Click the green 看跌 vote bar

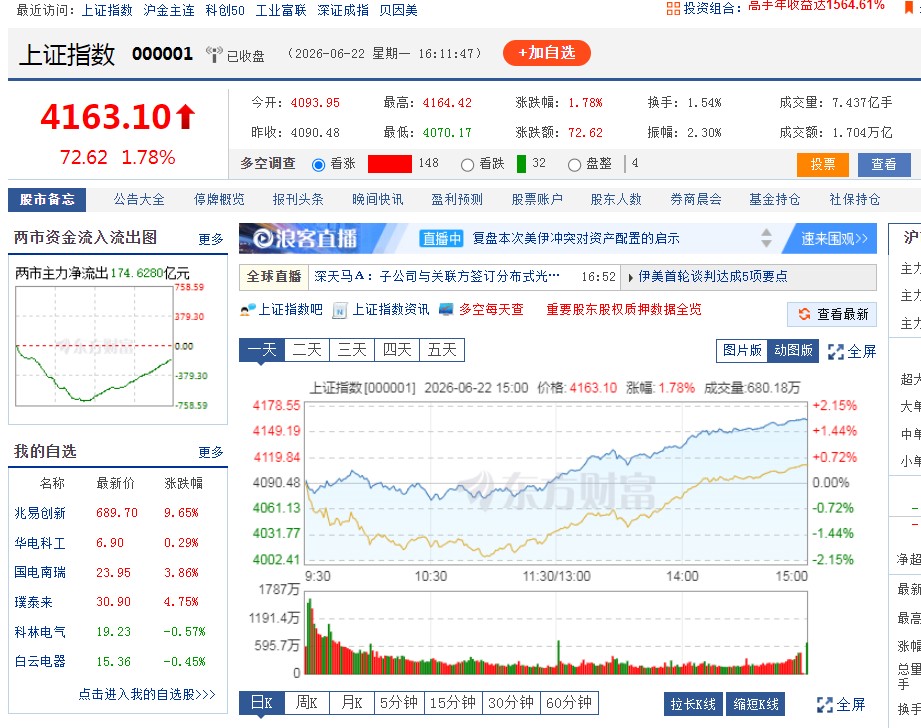(x=521, y=164)
